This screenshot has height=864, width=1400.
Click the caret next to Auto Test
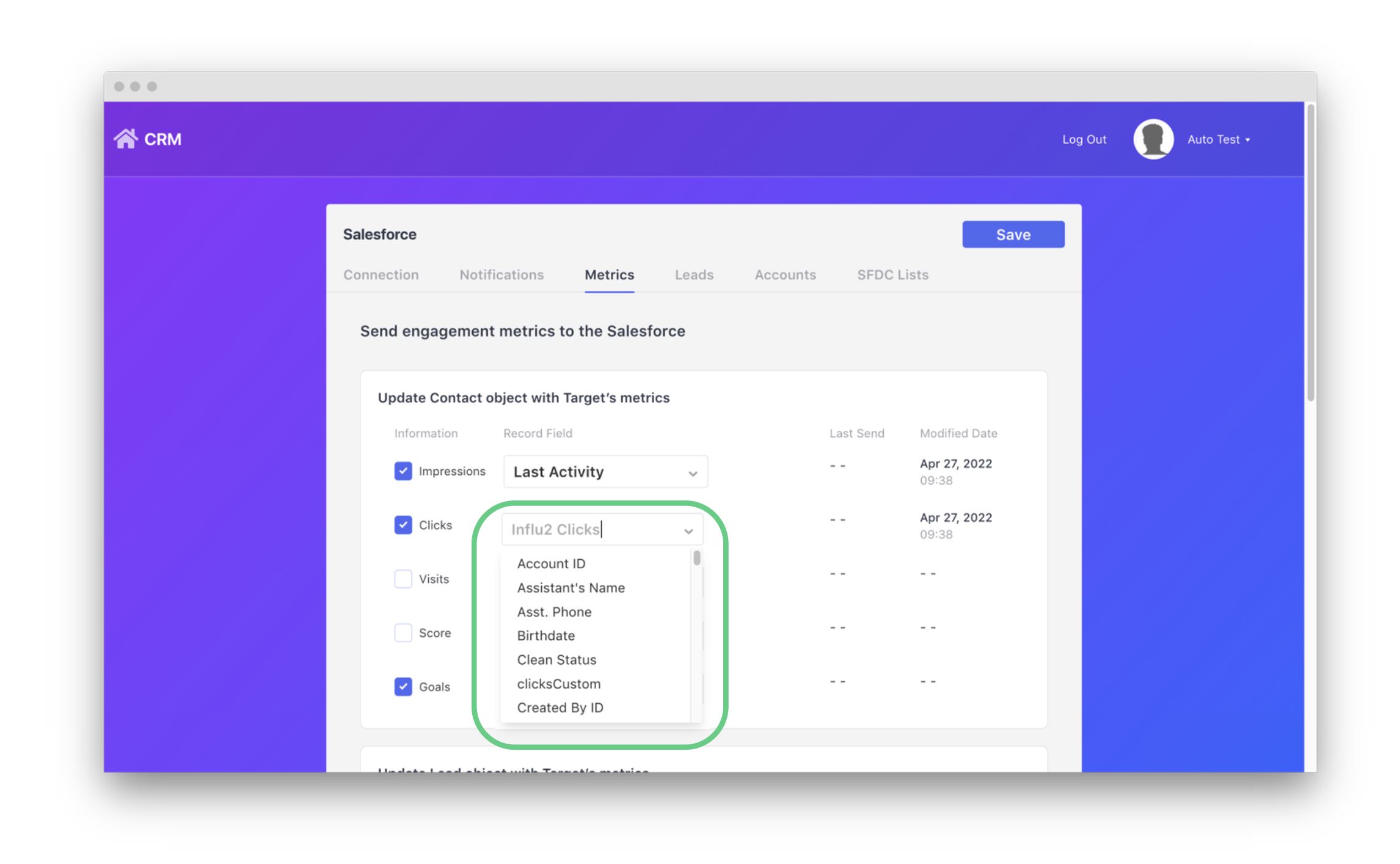tap(1248, 140)
